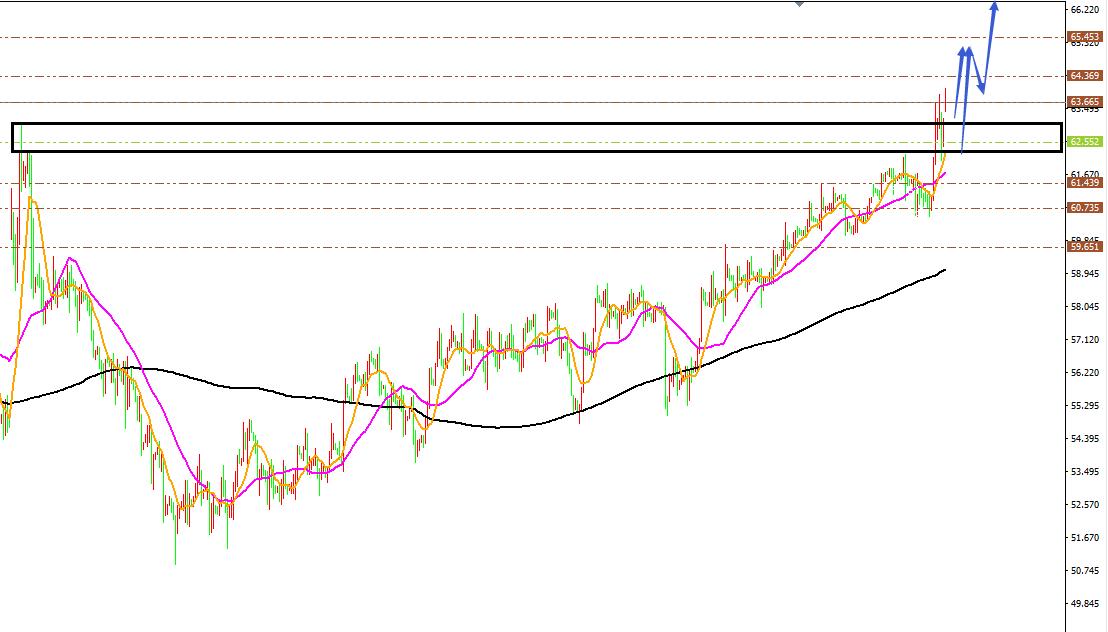
Task: Select the 49.845 price axis value
Action: (x=1085, y=604)
